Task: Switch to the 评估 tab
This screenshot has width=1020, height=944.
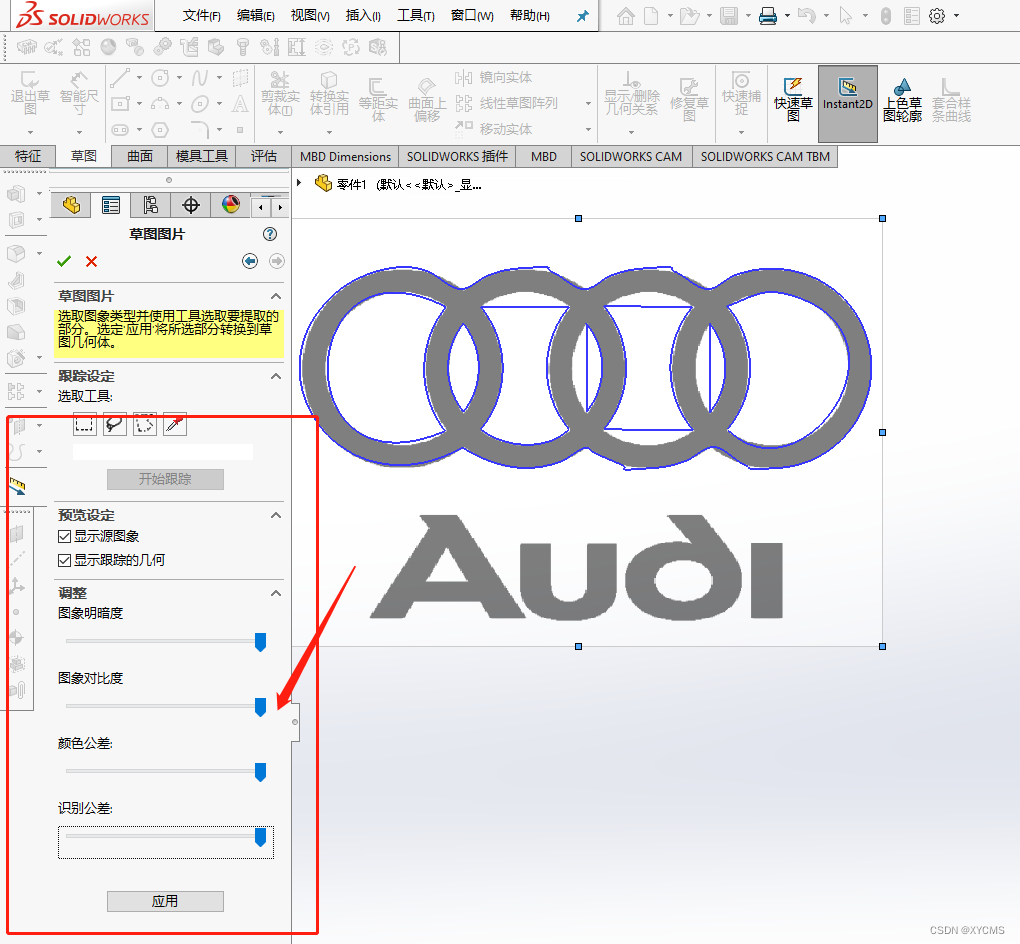Action: (x=263, y=156)
